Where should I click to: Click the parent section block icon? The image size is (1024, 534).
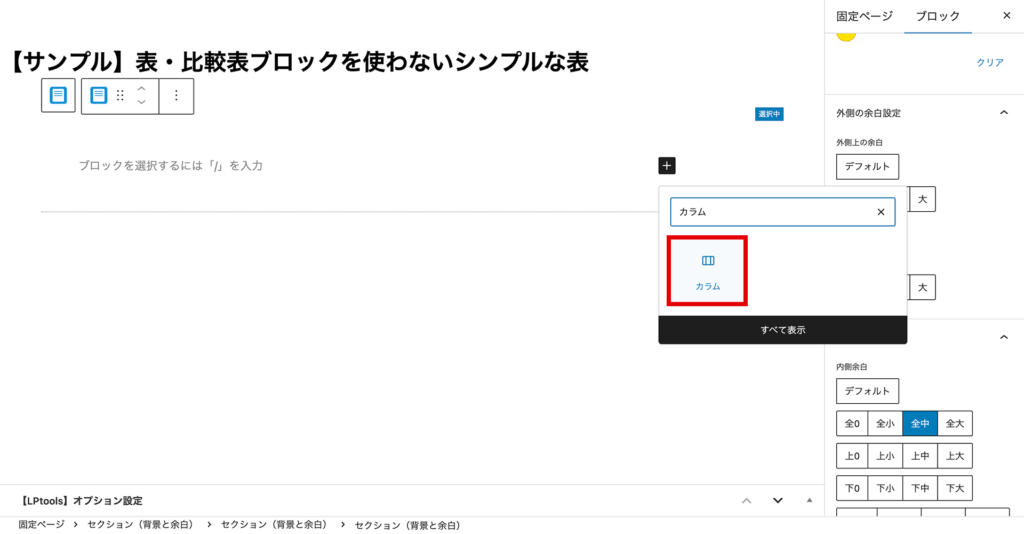click(x=58, y=96)
